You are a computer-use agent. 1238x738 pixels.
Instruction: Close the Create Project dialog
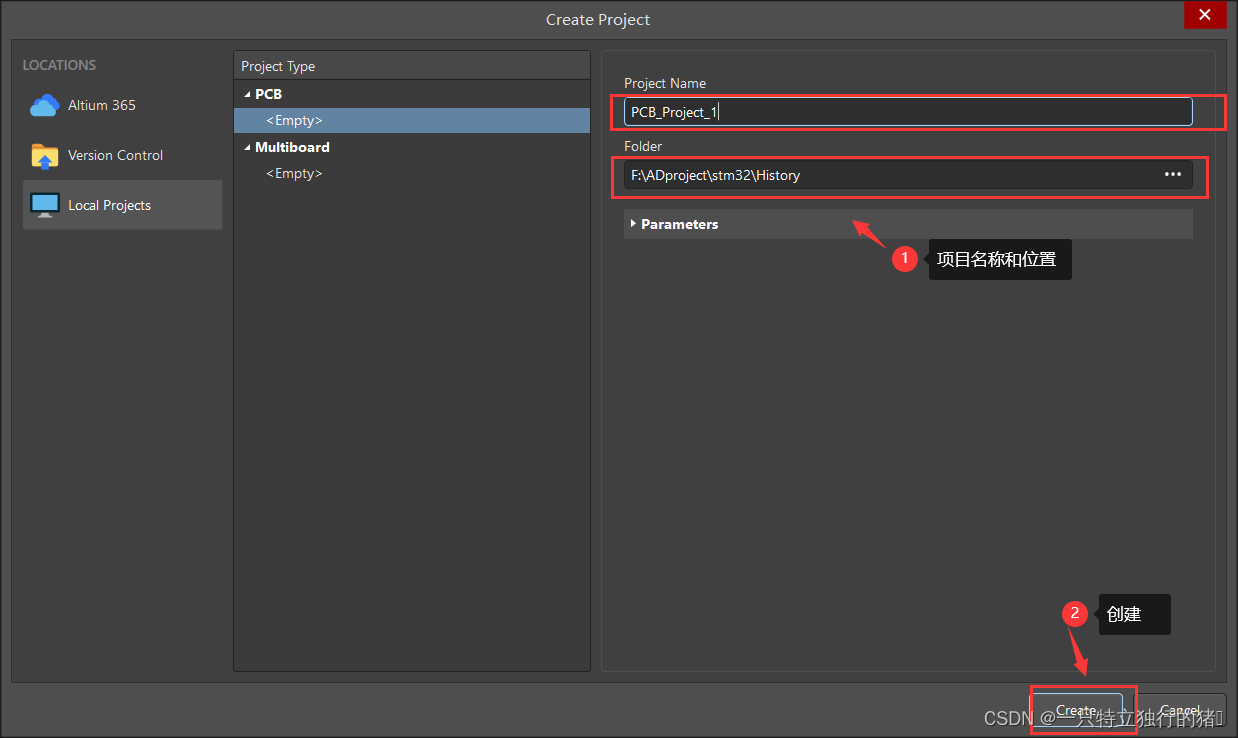click(x=1205, y=15)
